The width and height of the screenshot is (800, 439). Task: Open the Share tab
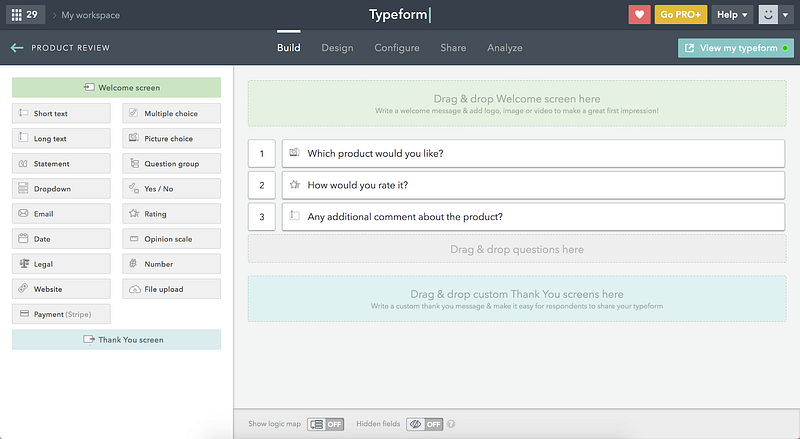[453, 47]
